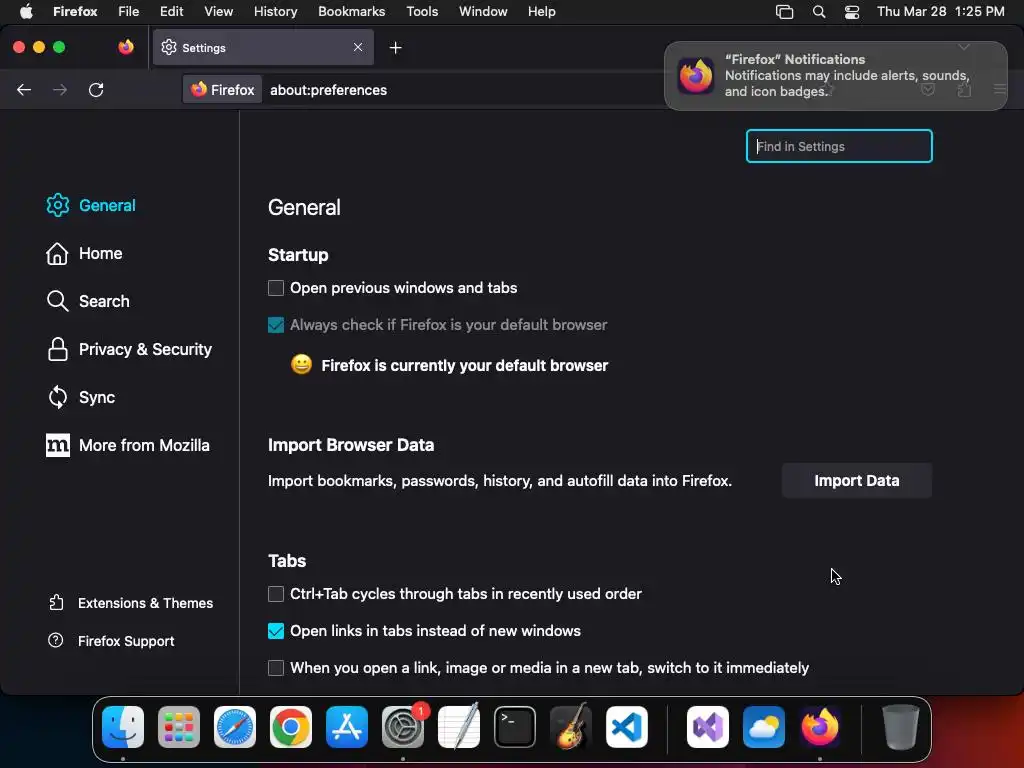
Task: Uncheck Open links in tabs instead of new windows
Action: click(x=276, y=631)
